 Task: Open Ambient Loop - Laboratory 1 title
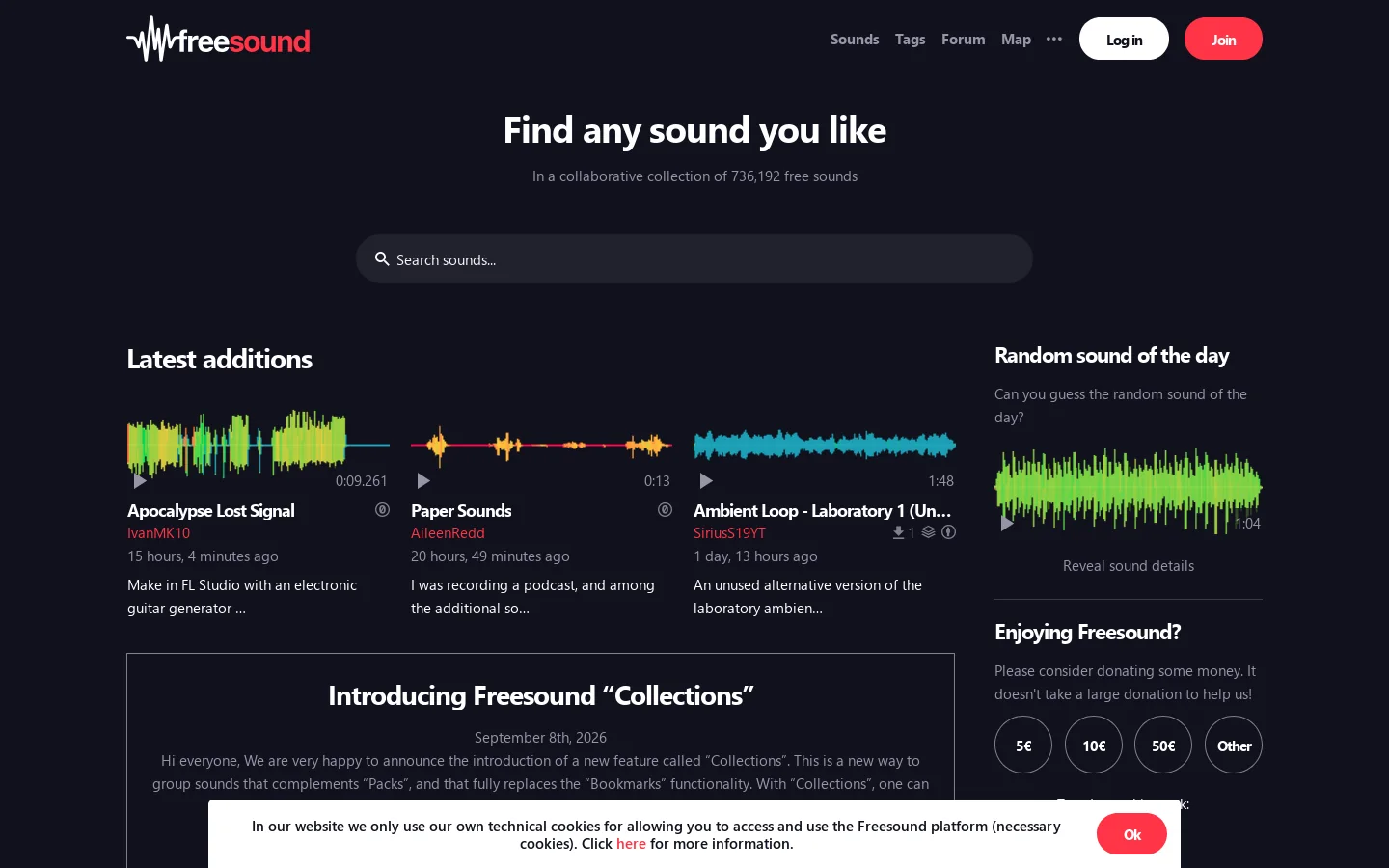tap(822, 510)
